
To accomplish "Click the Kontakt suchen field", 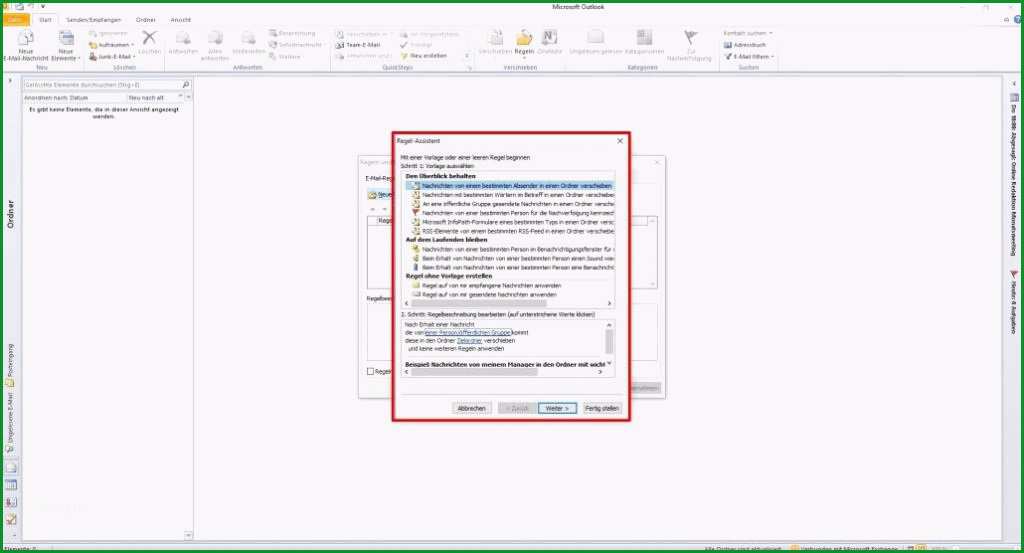I will [x=748, y=33].
